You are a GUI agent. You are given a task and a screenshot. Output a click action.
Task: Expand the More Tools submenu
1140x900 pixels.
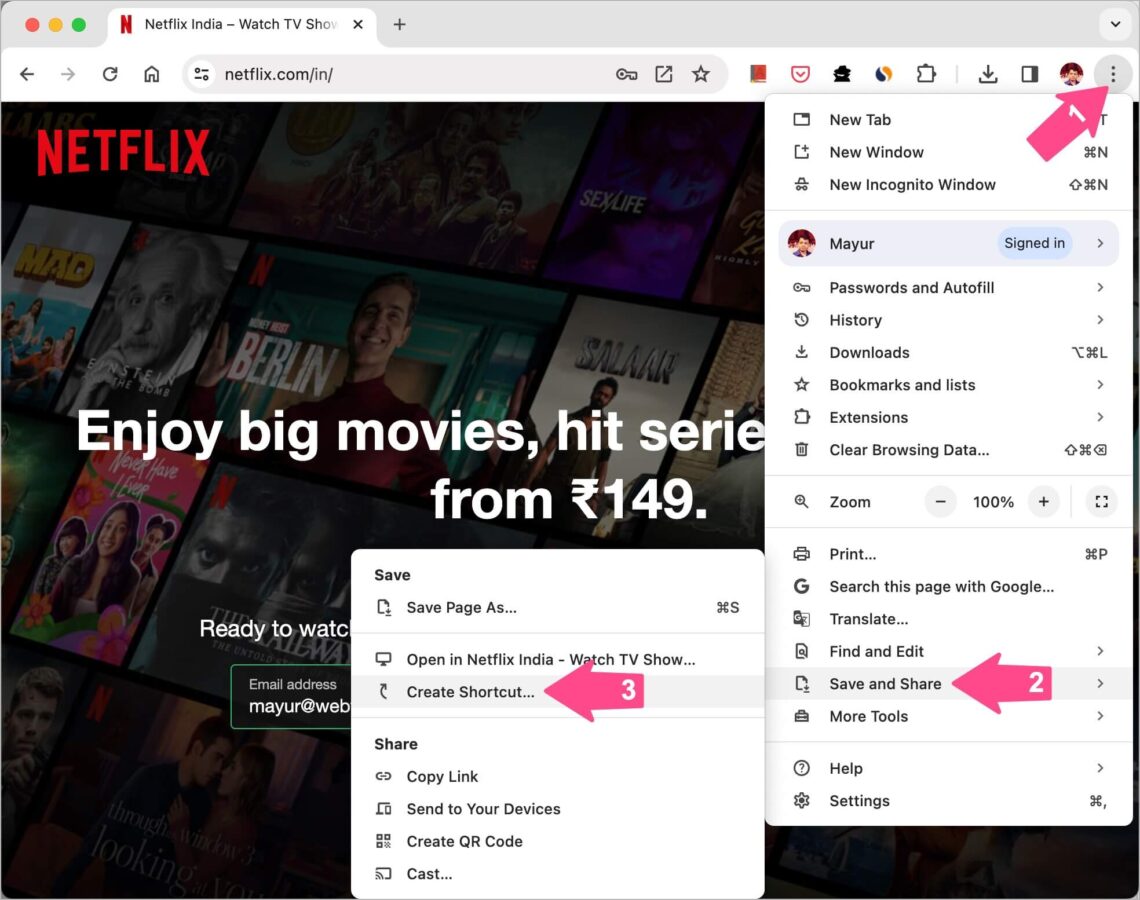tap(869, 716)
